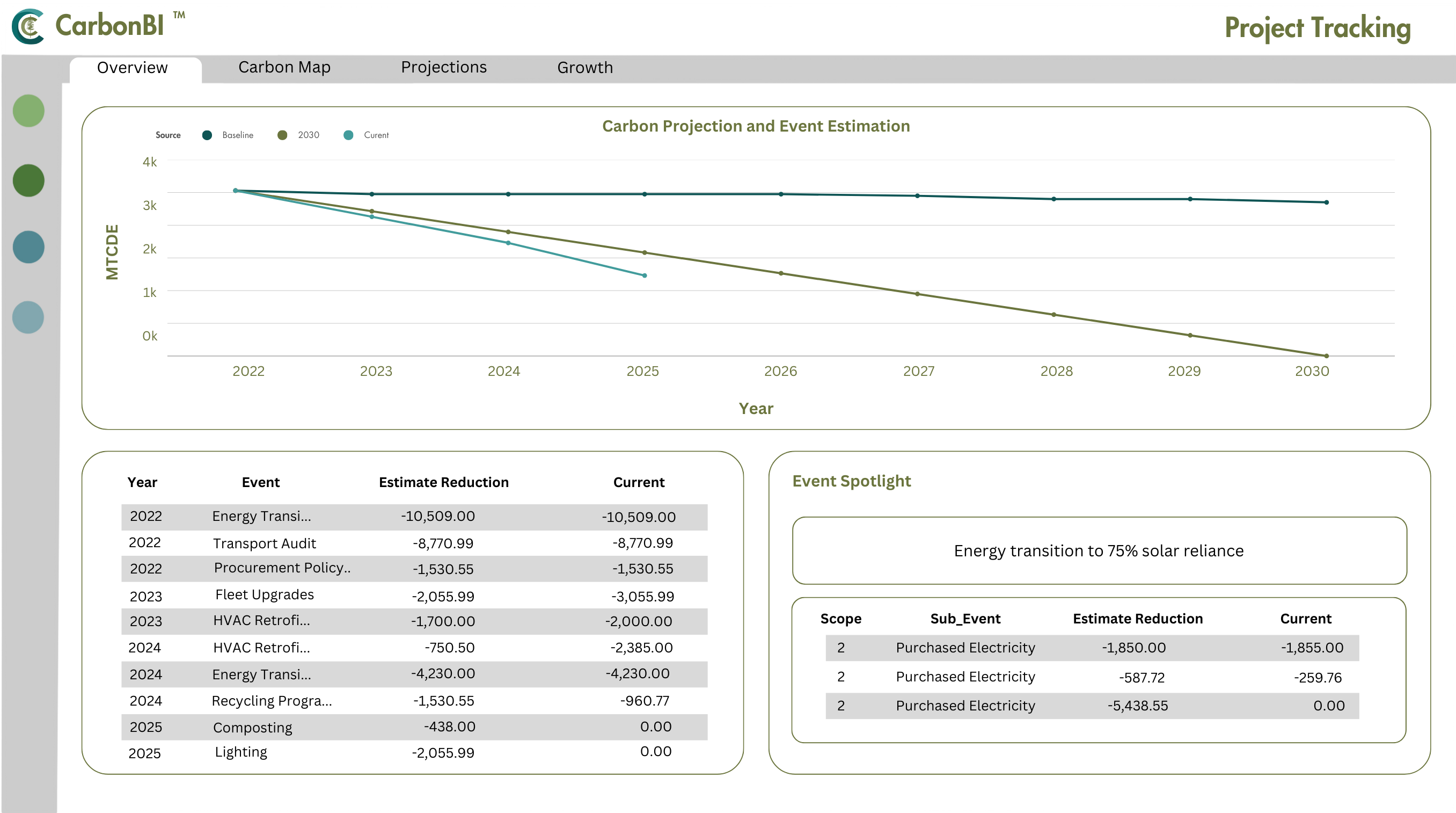Open the Carbon Map tab
Image resolution: width=1456 pixels, height=813 pixels.
(x=284, y=67)
